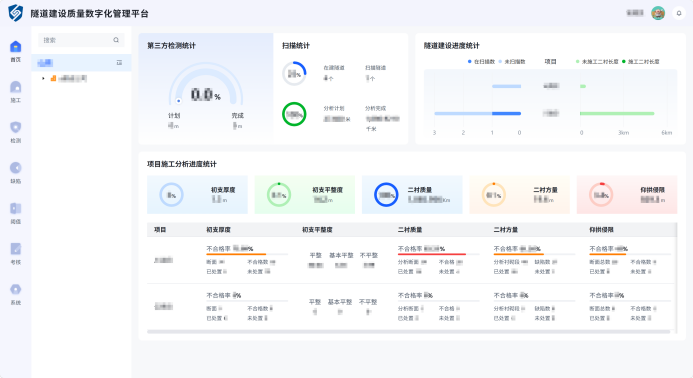Click the 第三方检测统计 gauge percentage
This screenshot has width=693, height=378.
(206, 94)
